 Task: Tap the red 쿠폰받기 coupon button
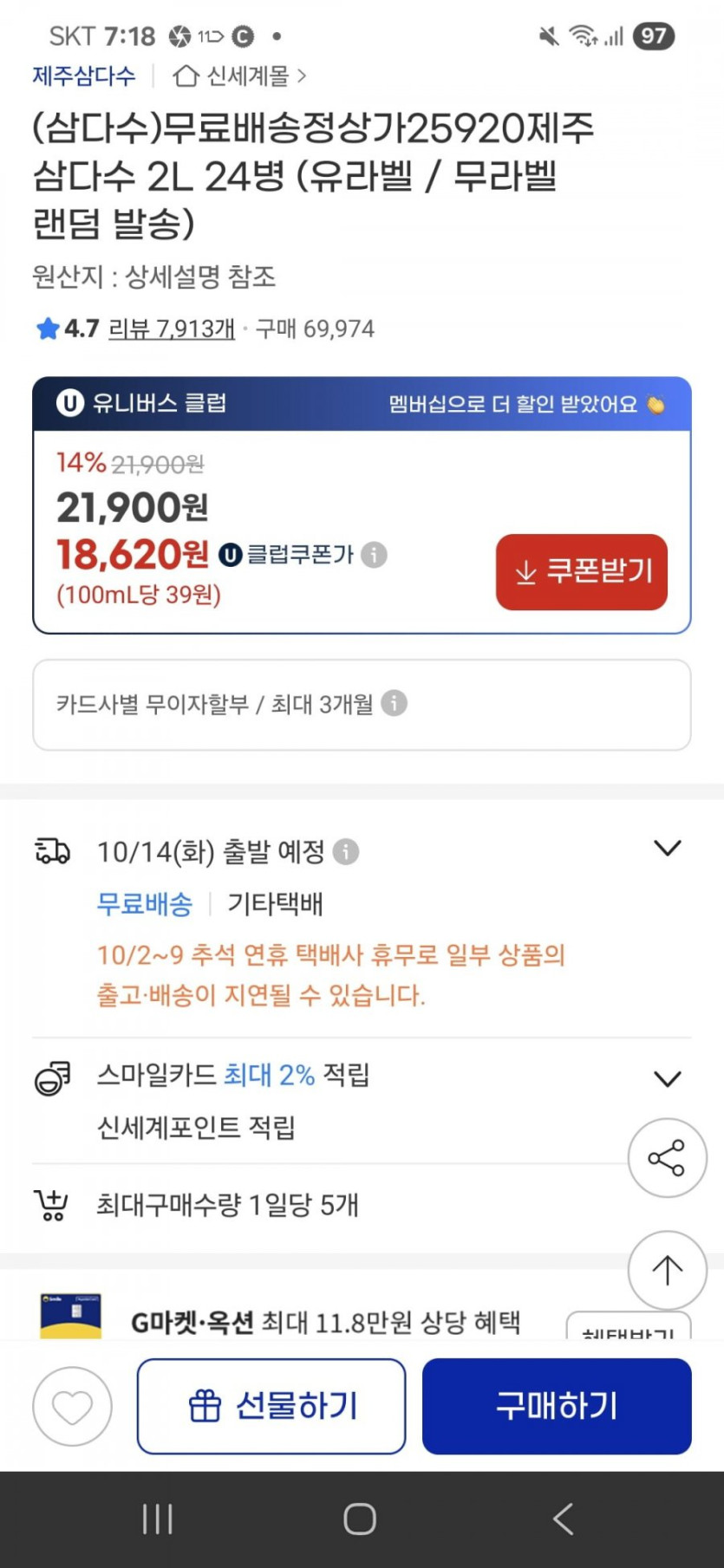(581, 572)
